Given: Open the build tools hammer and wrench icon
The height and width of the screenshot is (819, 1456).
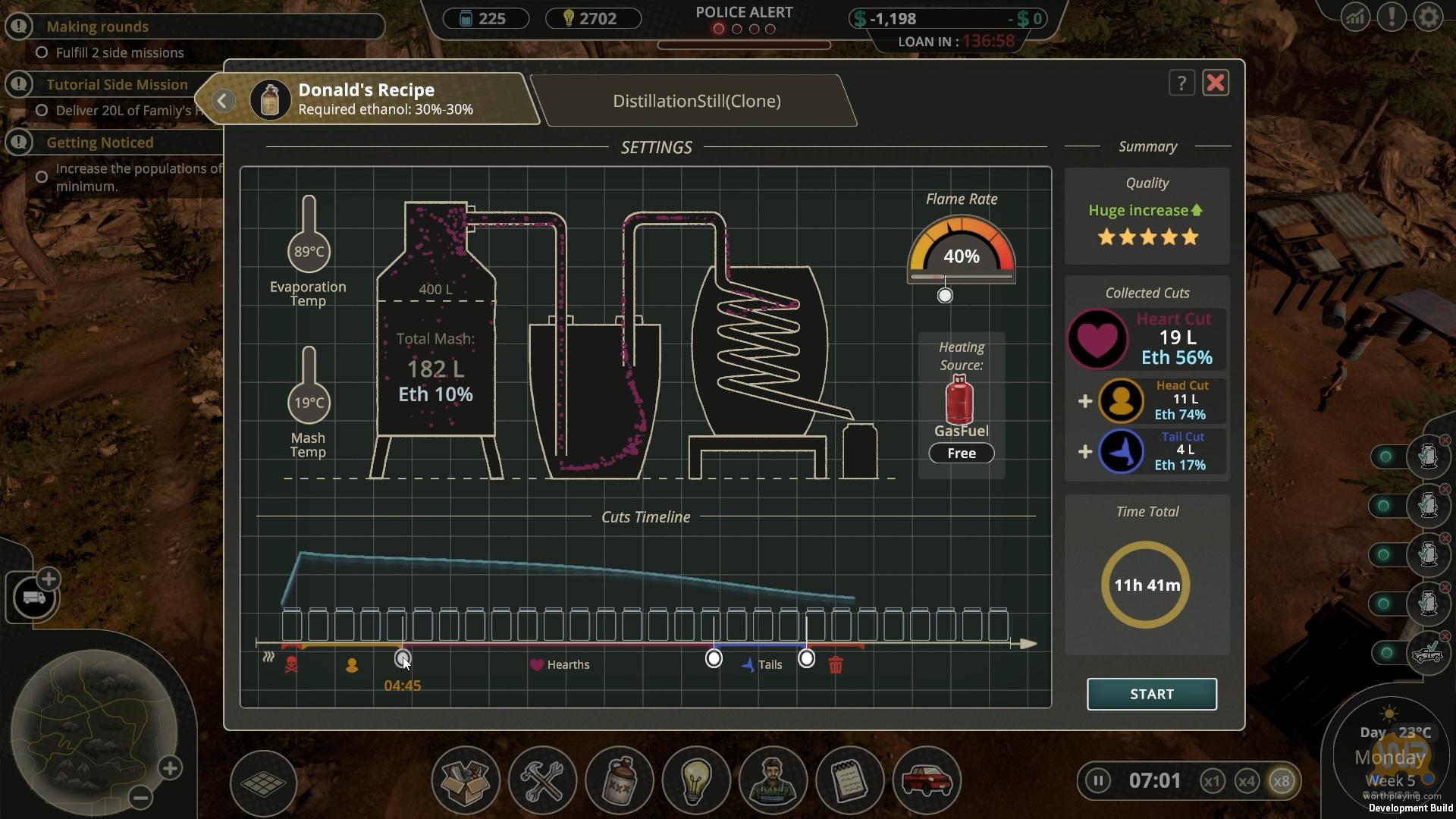Looking at the screenshot, I should point(542,781).
